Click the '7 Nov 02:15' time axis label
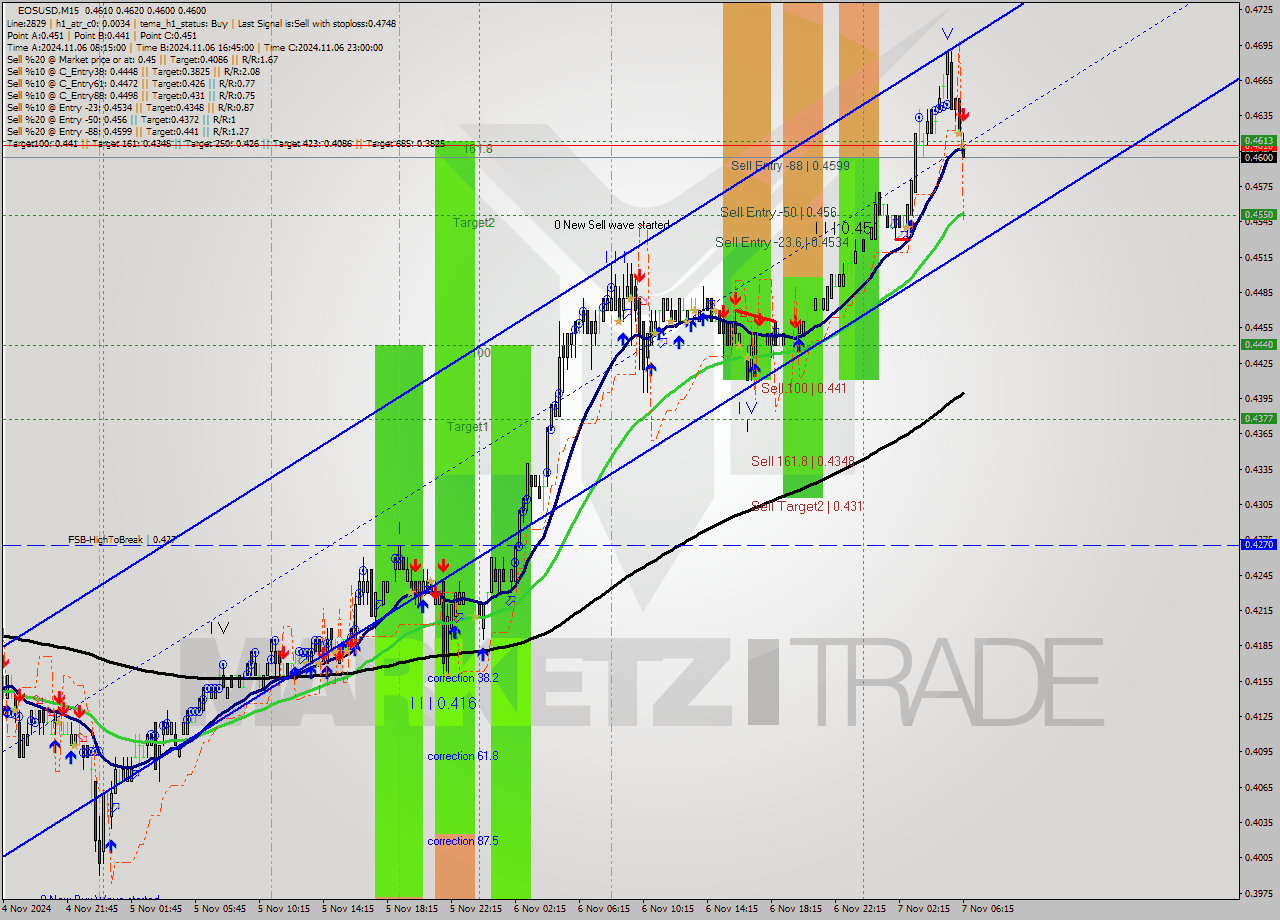1280x920 pixels. 925,909
